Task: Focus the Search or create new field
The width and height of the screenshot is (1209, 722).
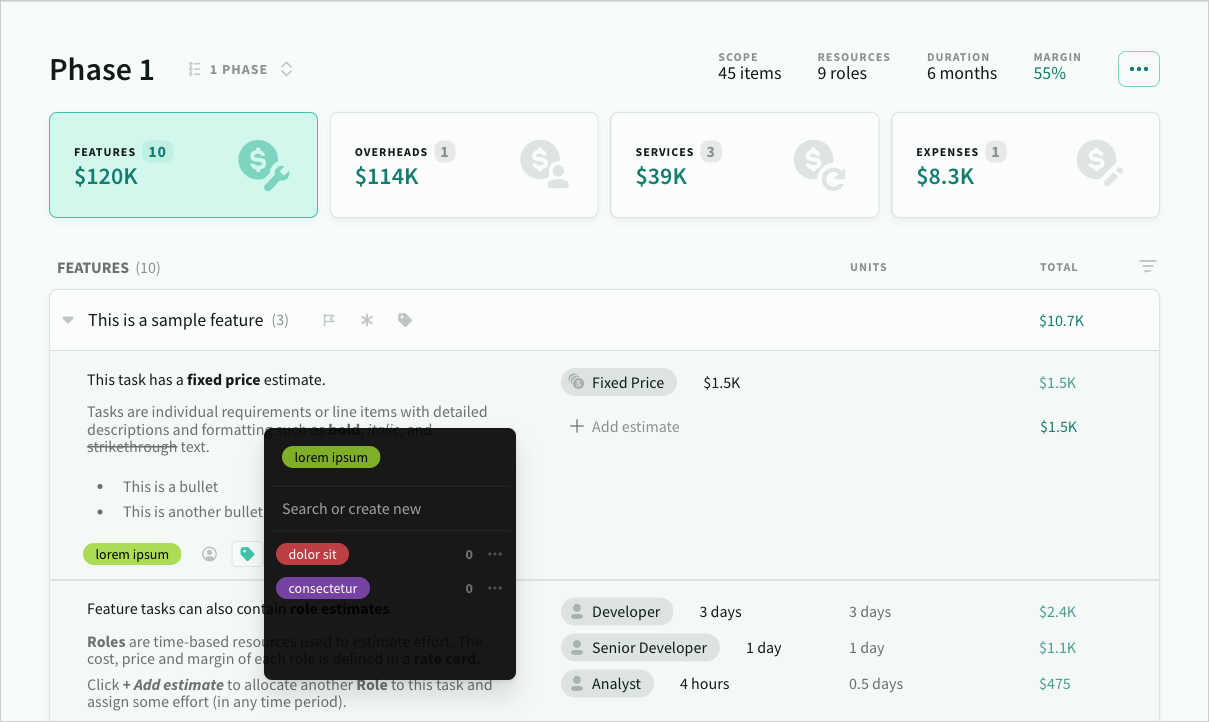Action: (390, 509)
